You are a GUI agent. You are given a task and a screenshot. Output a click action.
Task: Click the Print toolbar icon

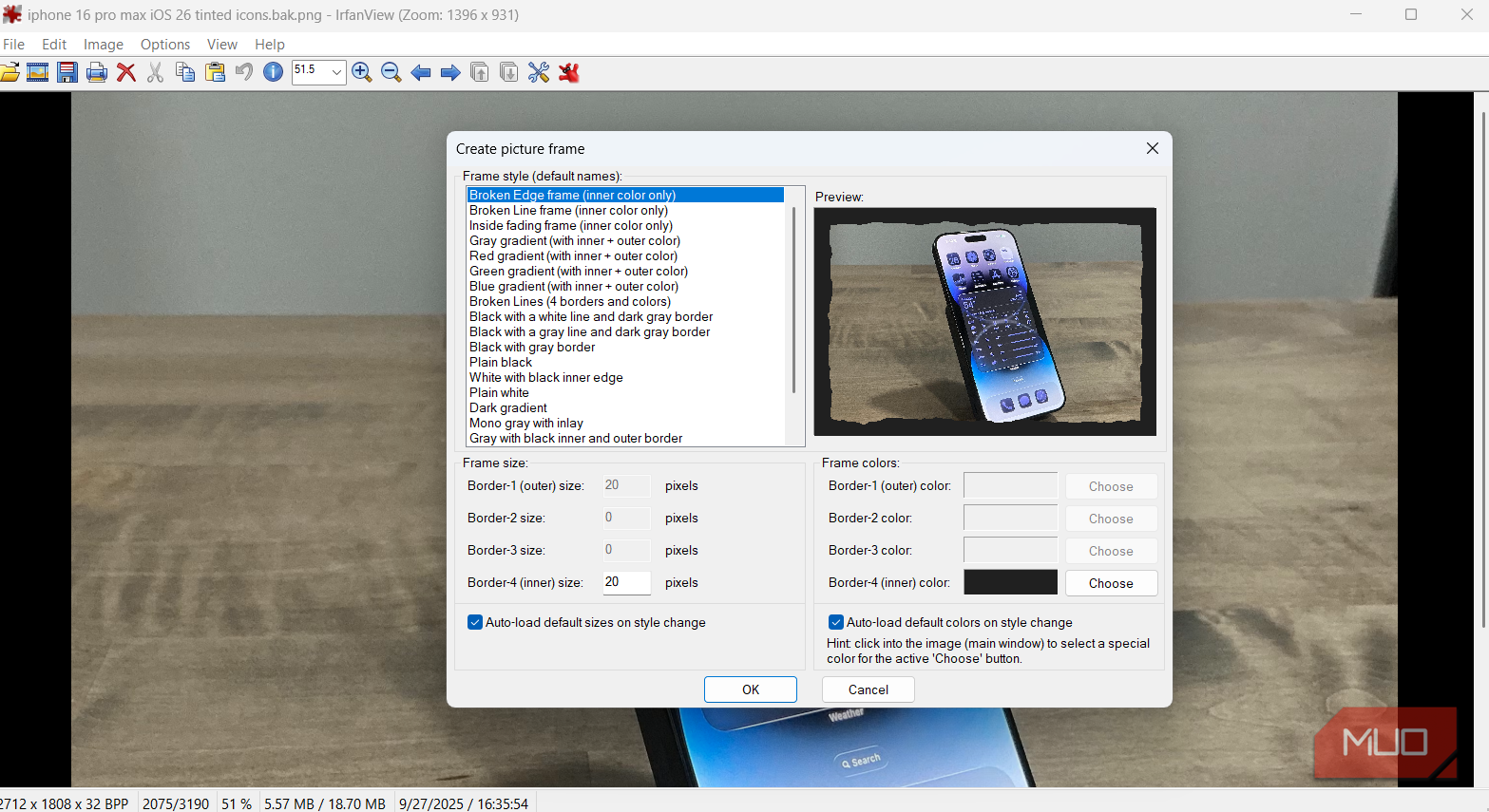pyautogui.click(x=97, y=72)
